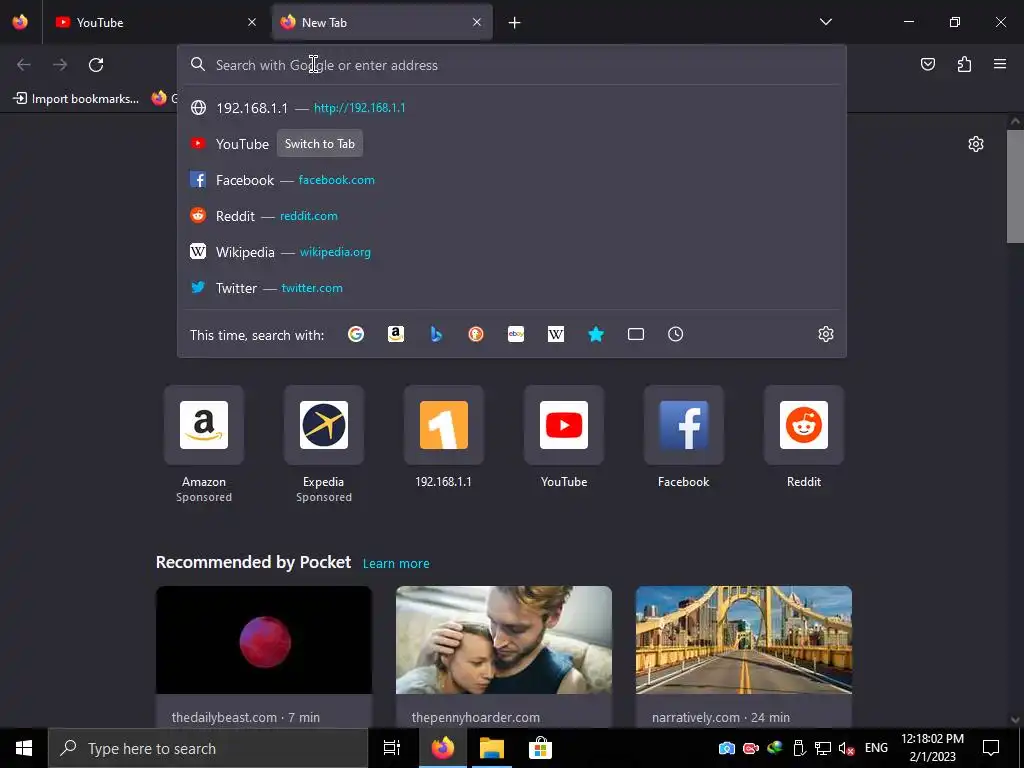Search this time with Google icon
The height and width of the screenshot is (768, 1024).
356,334
